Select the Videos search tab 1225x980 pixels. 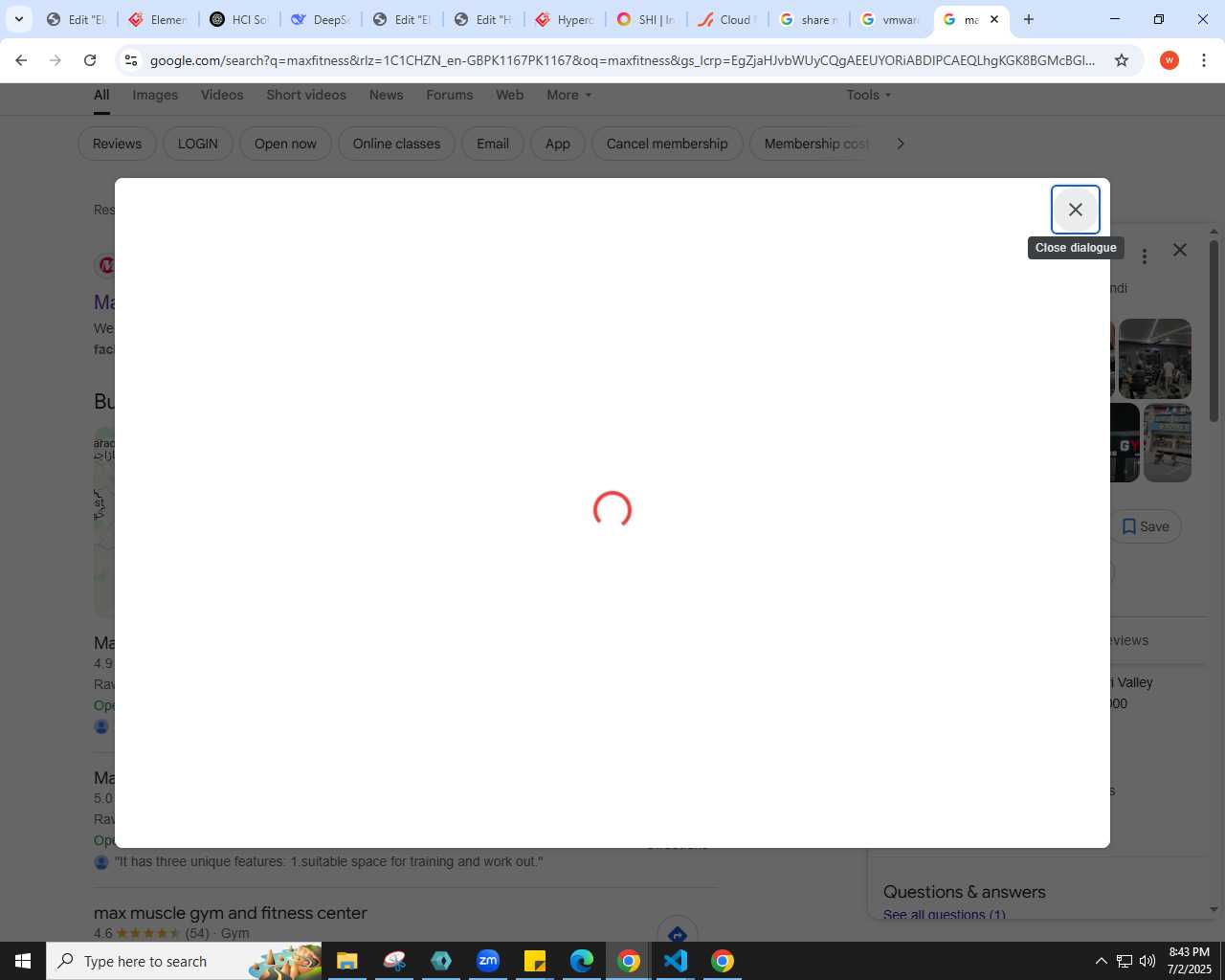pos(222,95)
